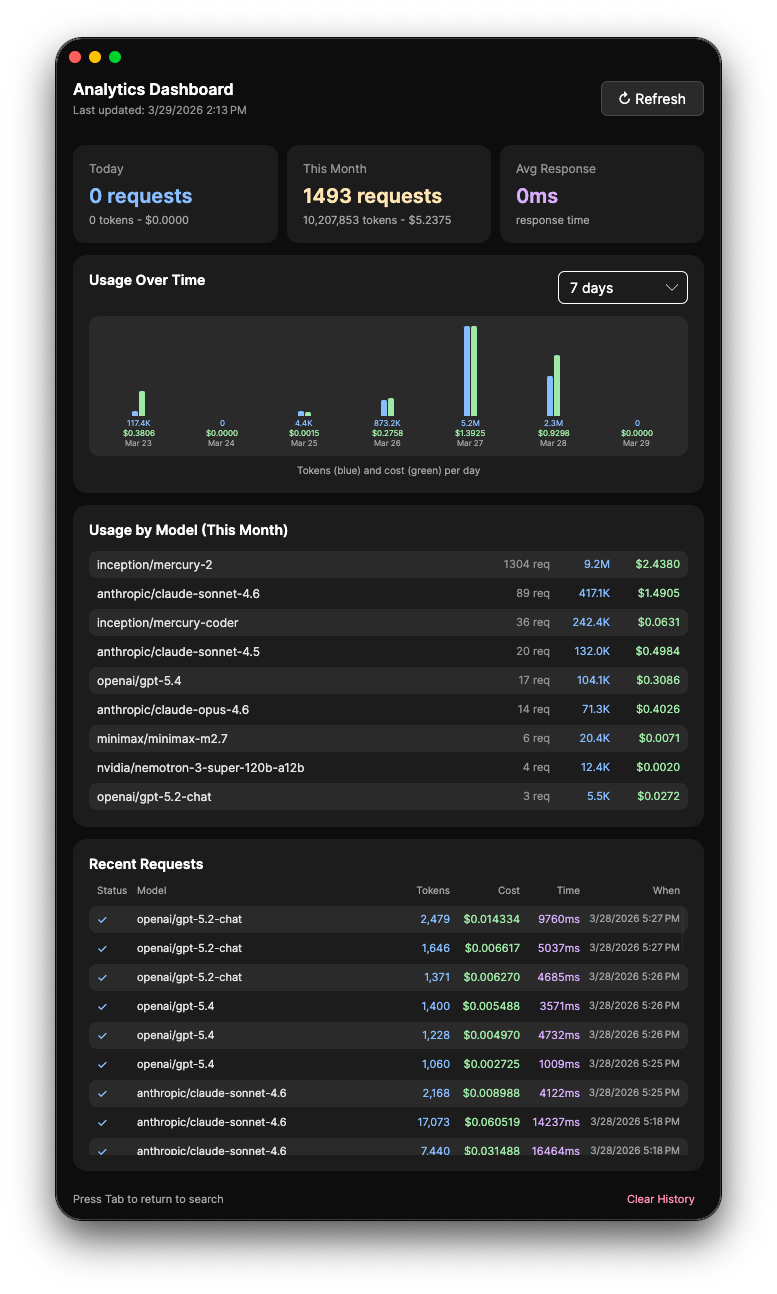Click the 1,371 tokens cell
This screenshot has width=777, height=1294.
click(x=436, y=977)
